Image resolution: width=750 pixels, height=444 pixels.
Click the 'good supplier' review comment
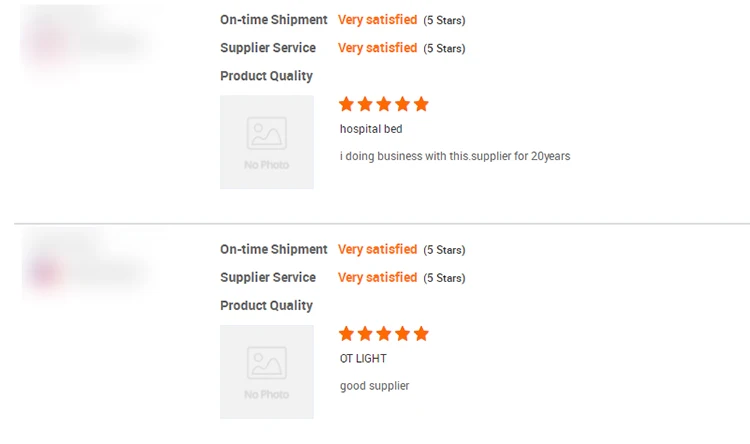coord(375,386)
